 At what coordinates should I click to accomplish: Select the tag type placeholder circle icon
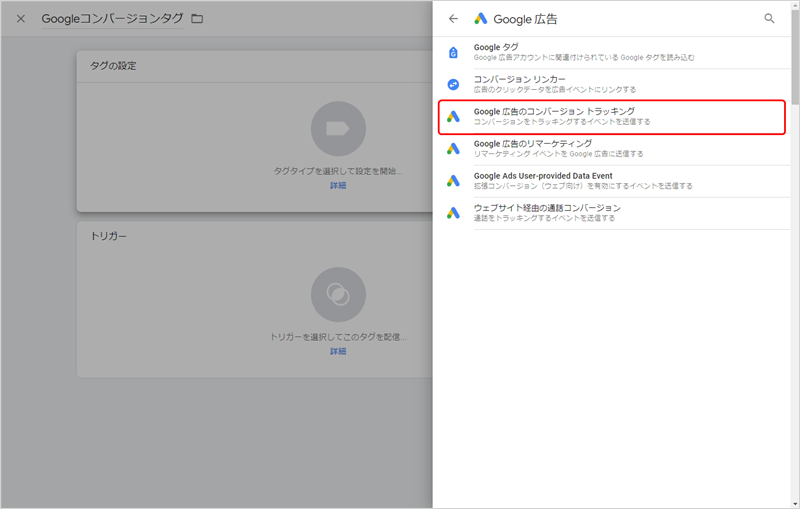click(338, 129)
